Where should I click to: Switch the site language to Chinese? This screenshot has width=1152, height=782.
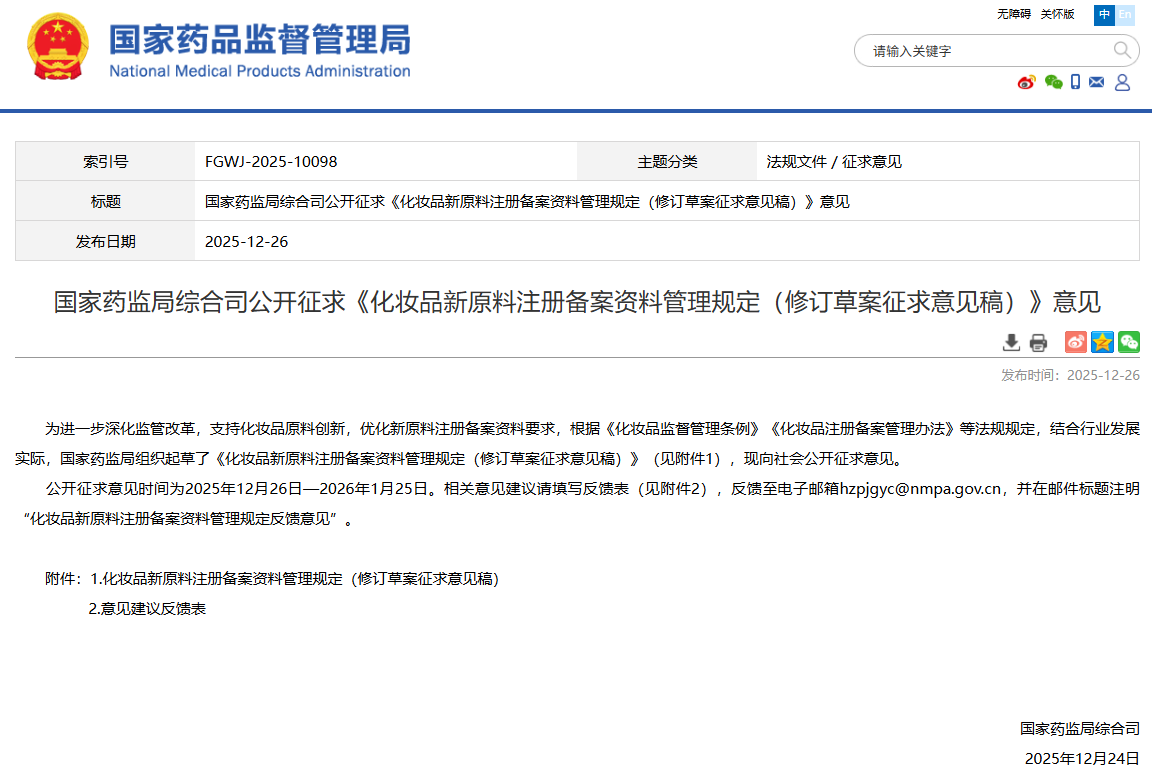(x=1104, y=15)
